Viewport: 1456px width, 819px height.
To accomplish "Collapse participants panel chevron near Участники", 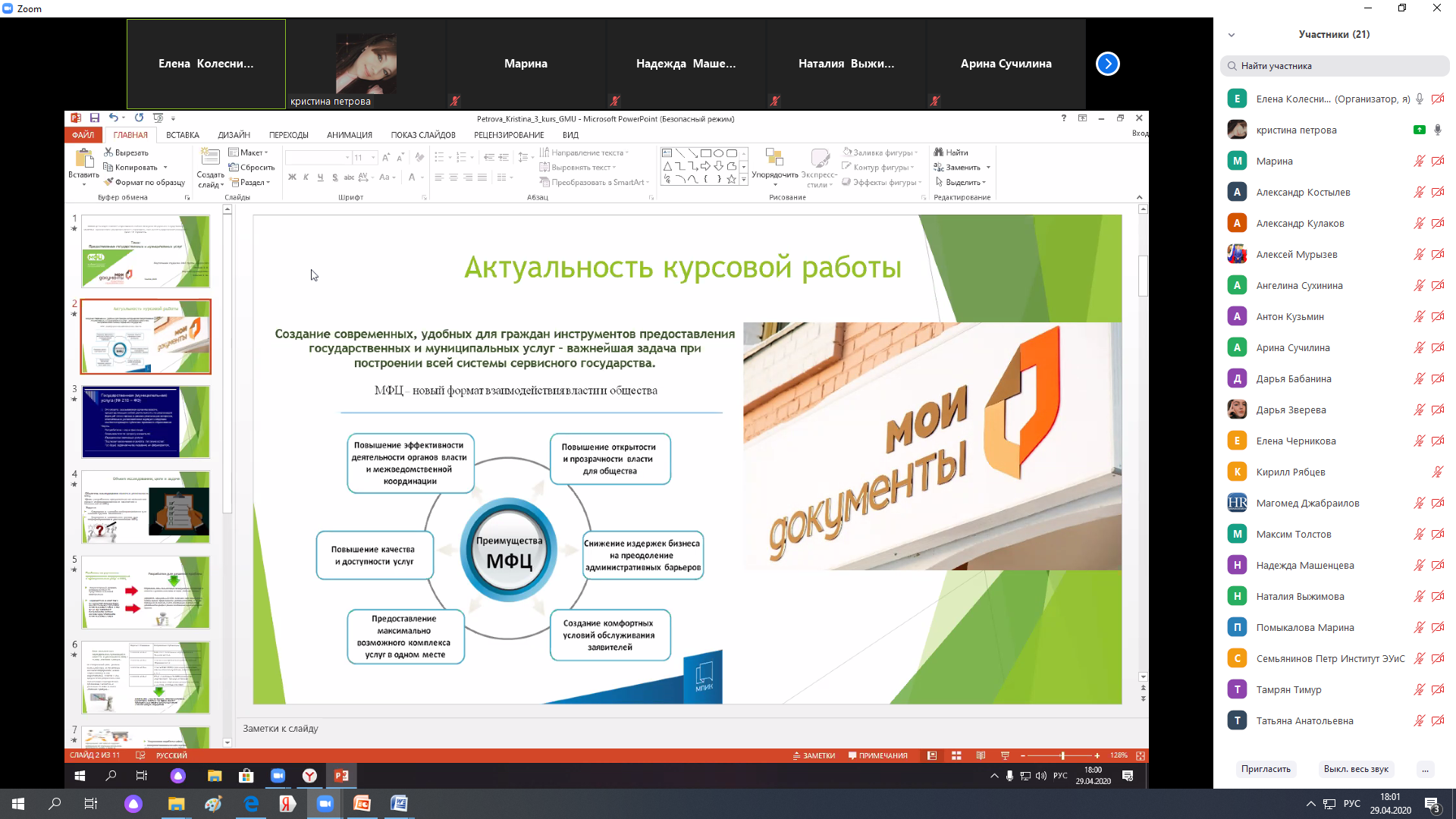I will [1232, 35].
